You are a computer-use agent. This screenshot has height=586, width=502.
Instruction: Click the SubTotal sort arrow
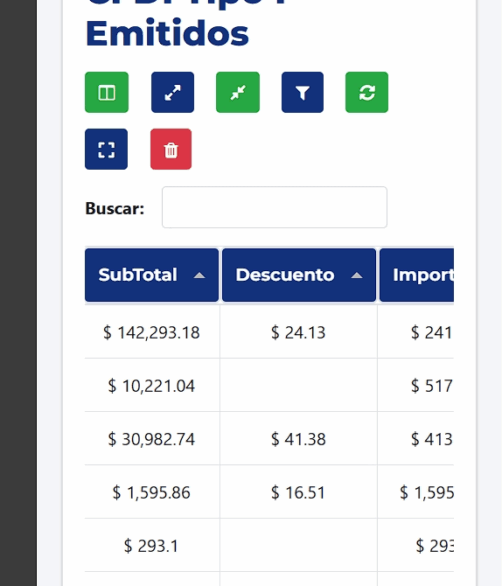tap(200, 275)
